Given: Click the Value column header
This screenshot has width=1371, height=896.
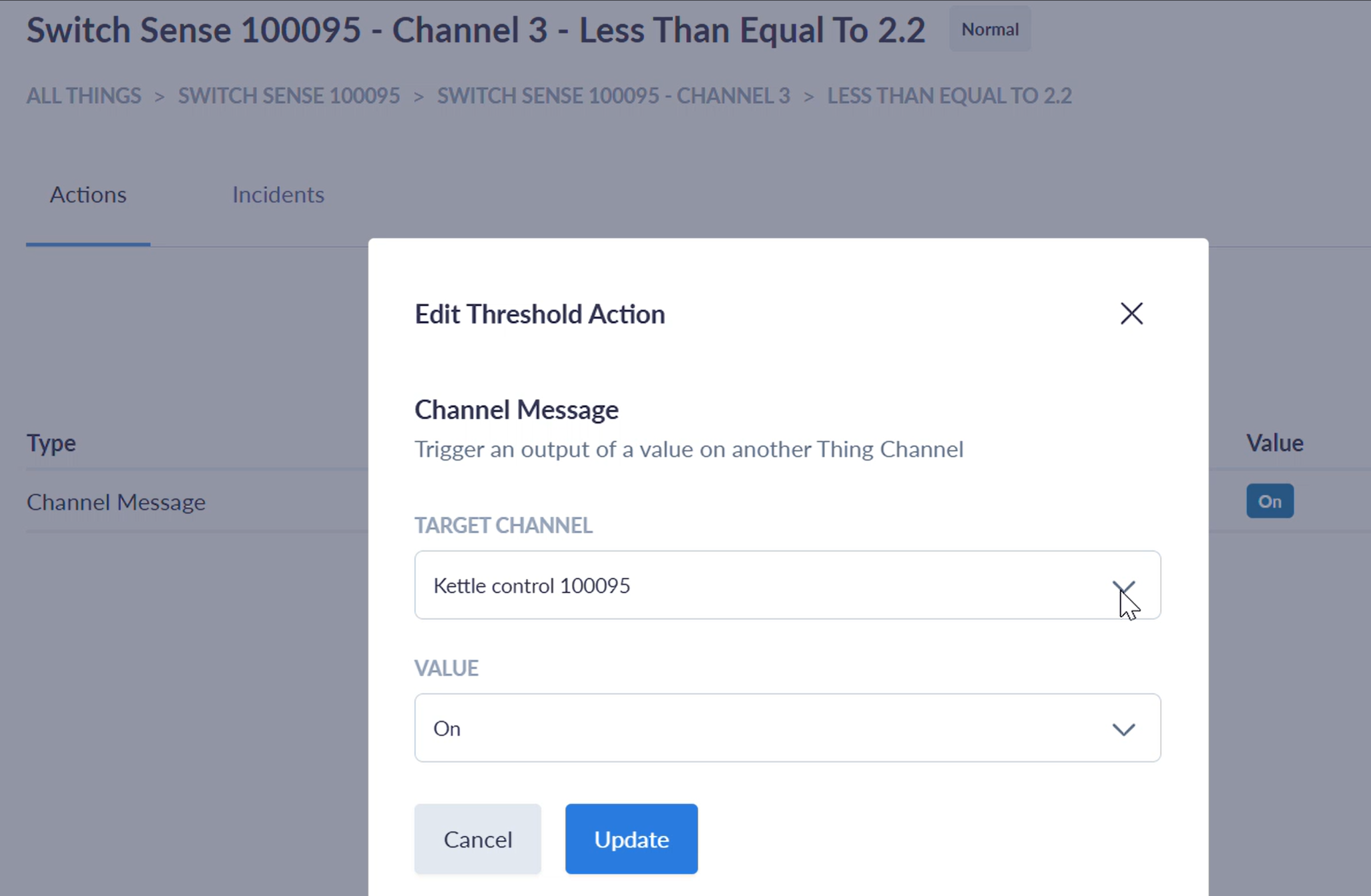Looking at the screenshot, I should 1274,443.
